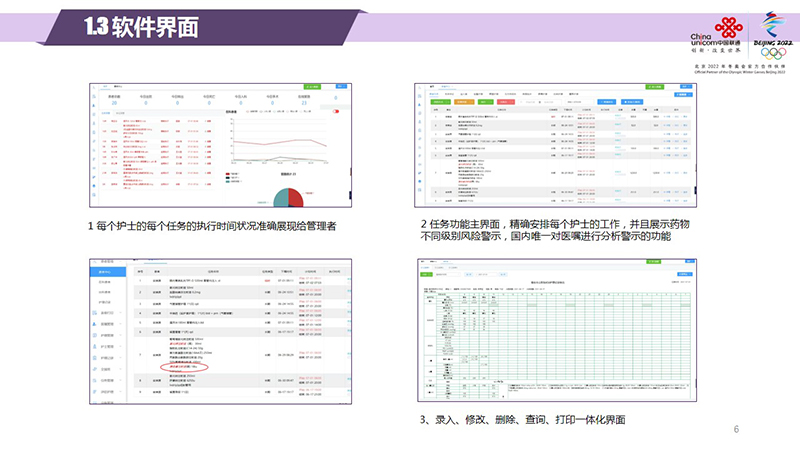This screenshot has width=800, height=450.
Task: Open the nursing record form thumbnail
Action: tap(556, 332)
